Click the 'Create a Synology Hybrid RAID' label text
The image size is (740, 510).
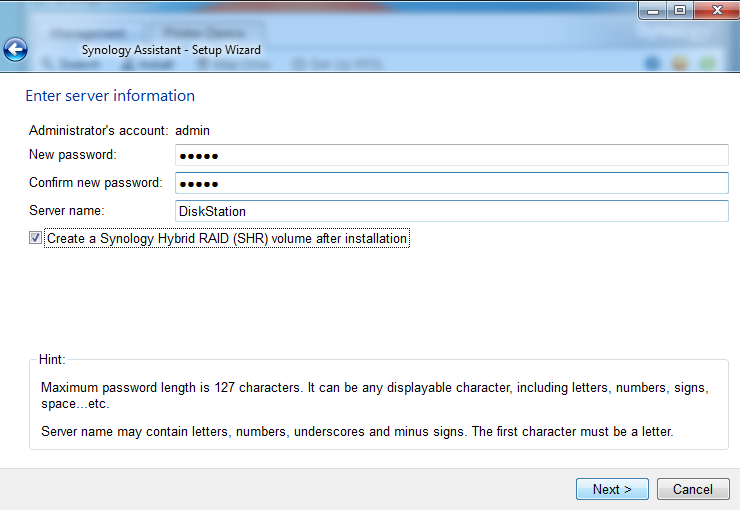[227, 239]
